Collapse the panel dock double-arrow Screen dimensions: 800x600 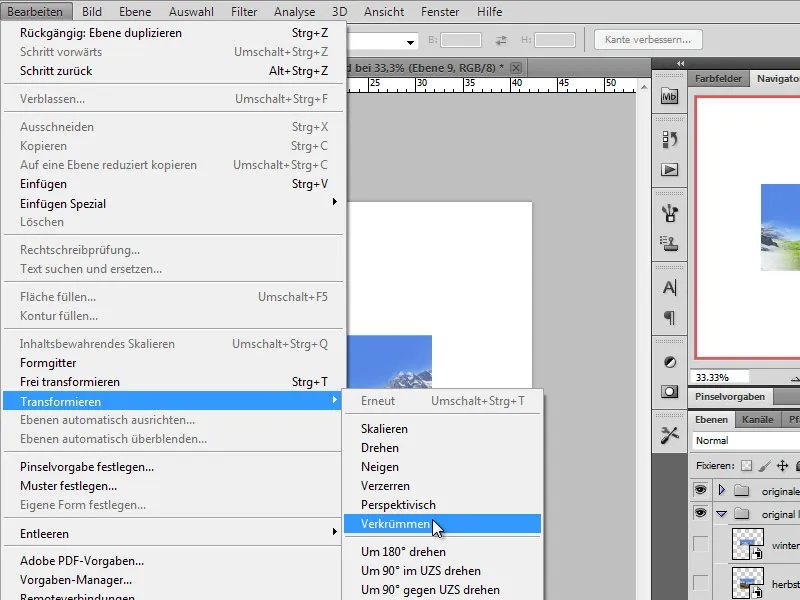(680, 63)
